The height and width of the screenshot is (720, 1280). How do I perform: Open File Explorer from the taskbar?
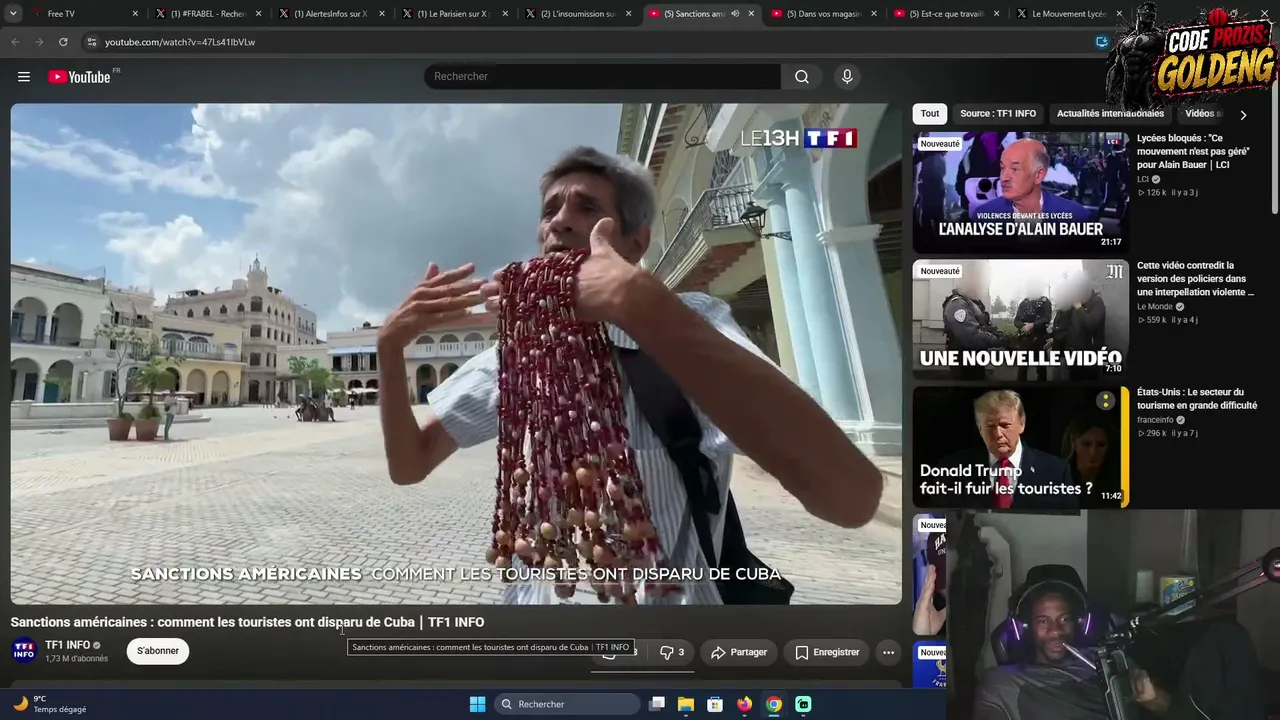[x=686, y=704]
